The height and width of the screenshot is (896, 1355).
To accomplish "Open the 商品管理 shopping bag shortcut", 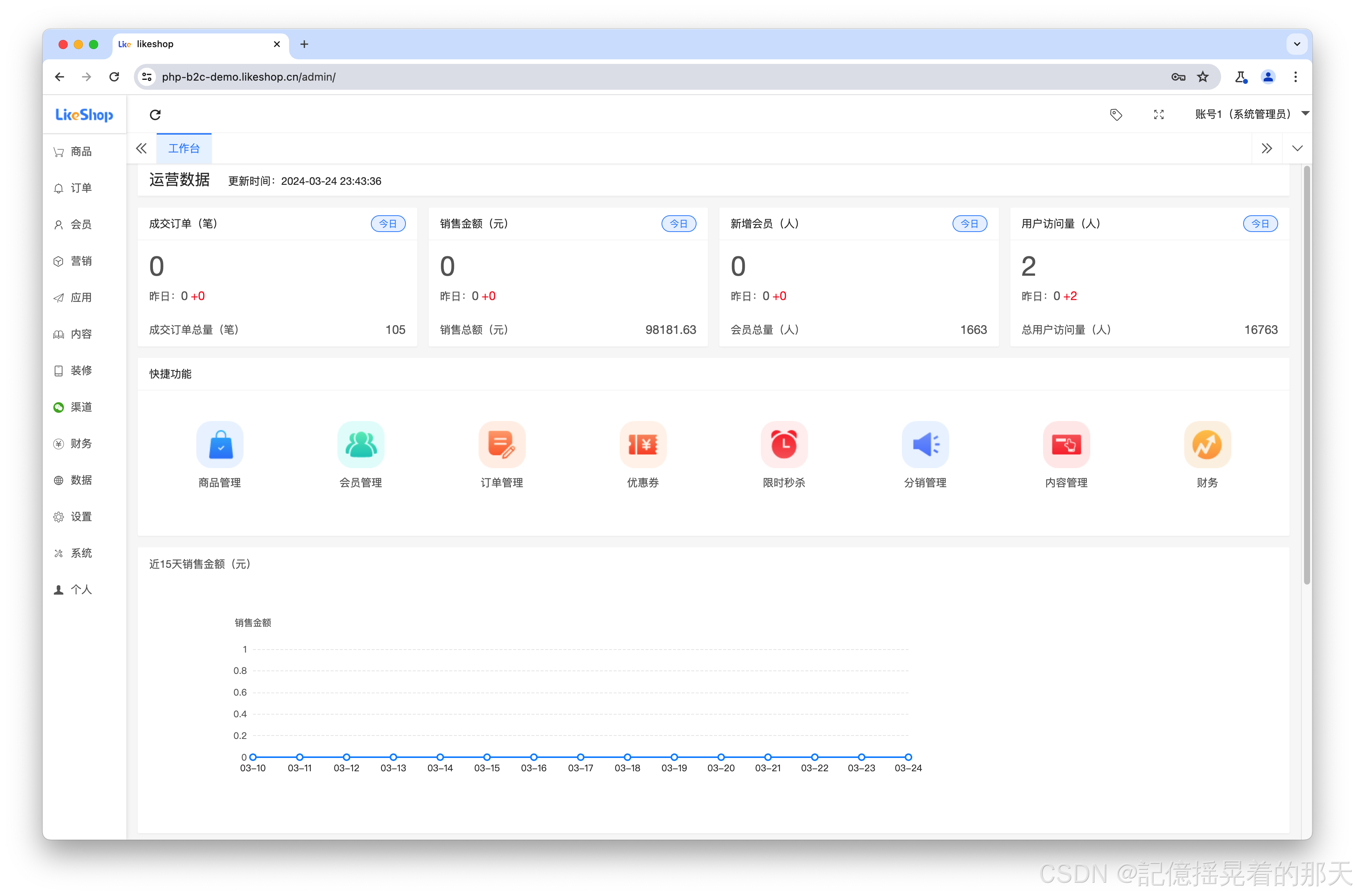I will pyautogui.click(x=219, y=445).
